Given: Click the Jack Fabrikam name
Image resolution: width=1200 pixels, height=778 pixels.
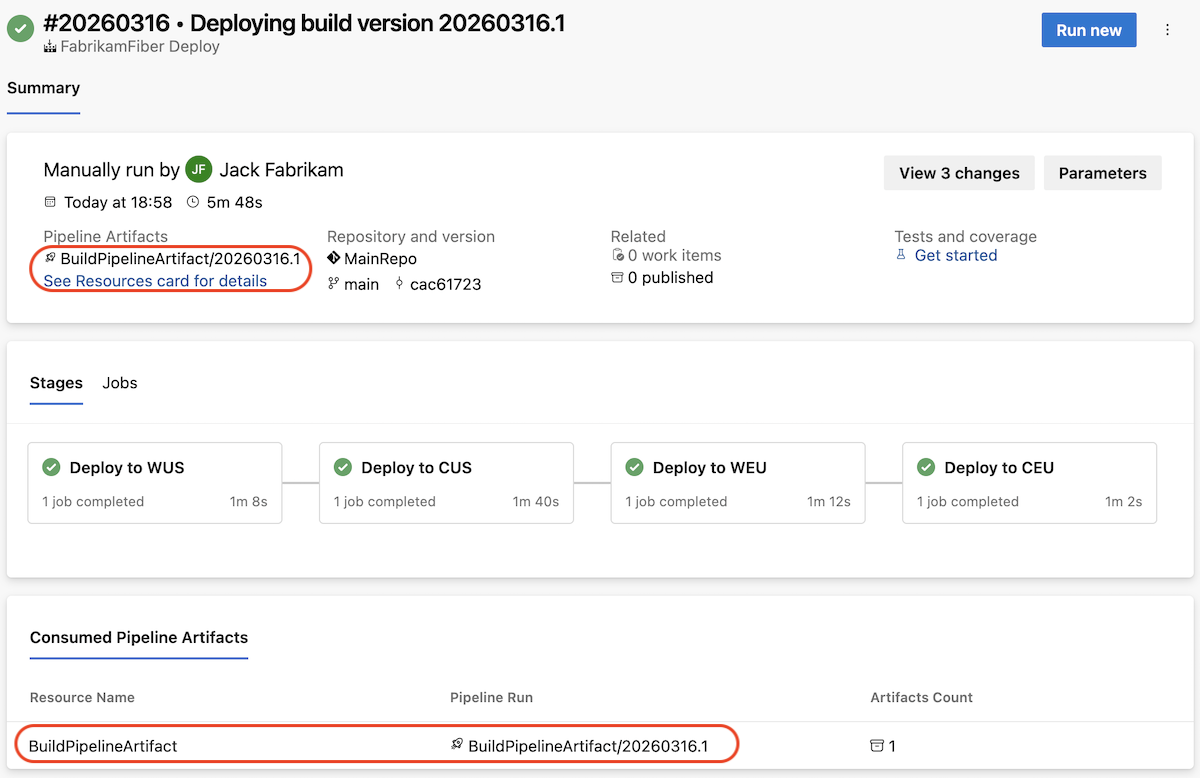Looking at the screenshot, I should point(281,170).
